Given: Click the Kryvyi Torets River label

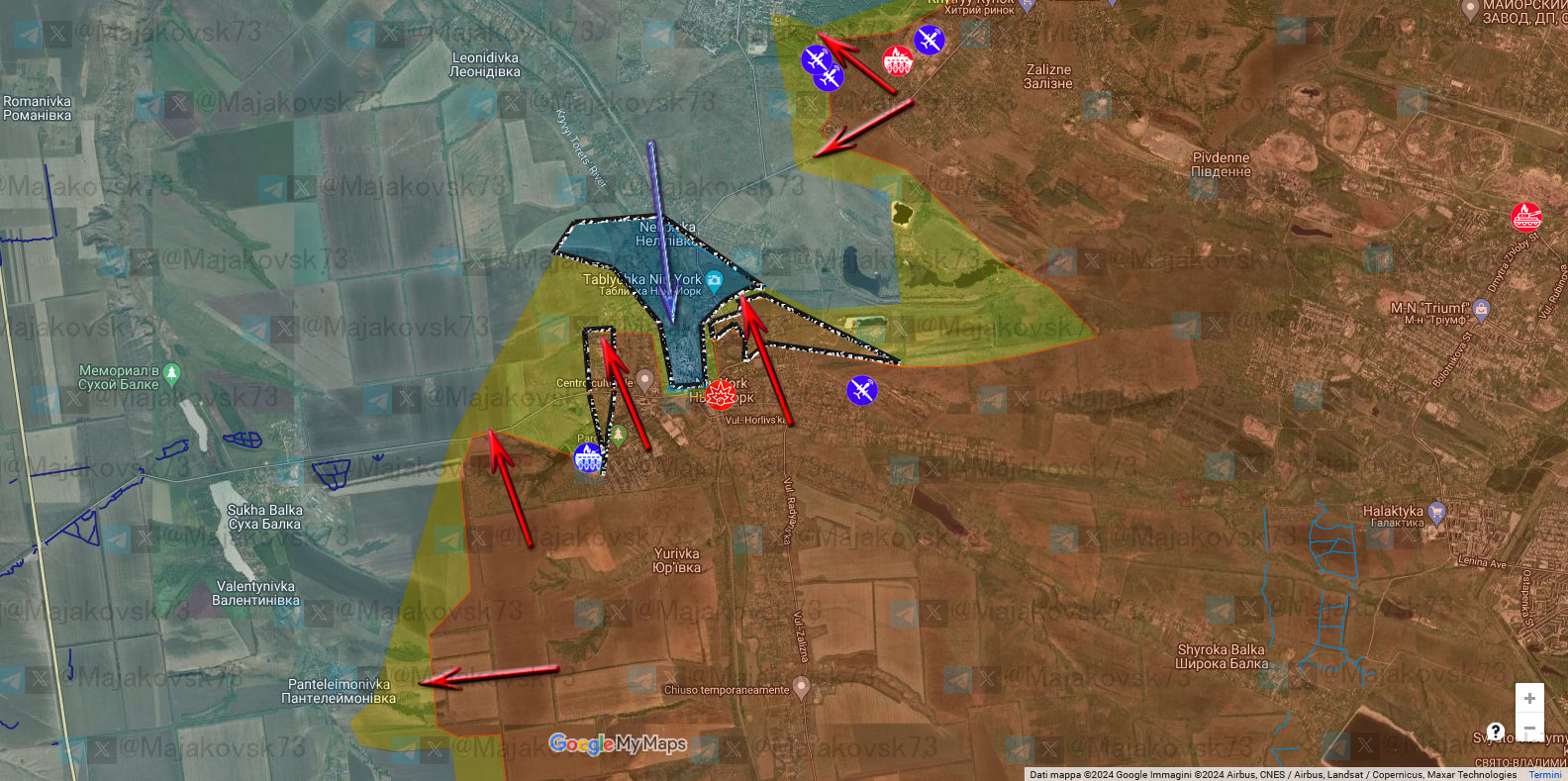Looking at the screenshot, I should pos(580,148).
